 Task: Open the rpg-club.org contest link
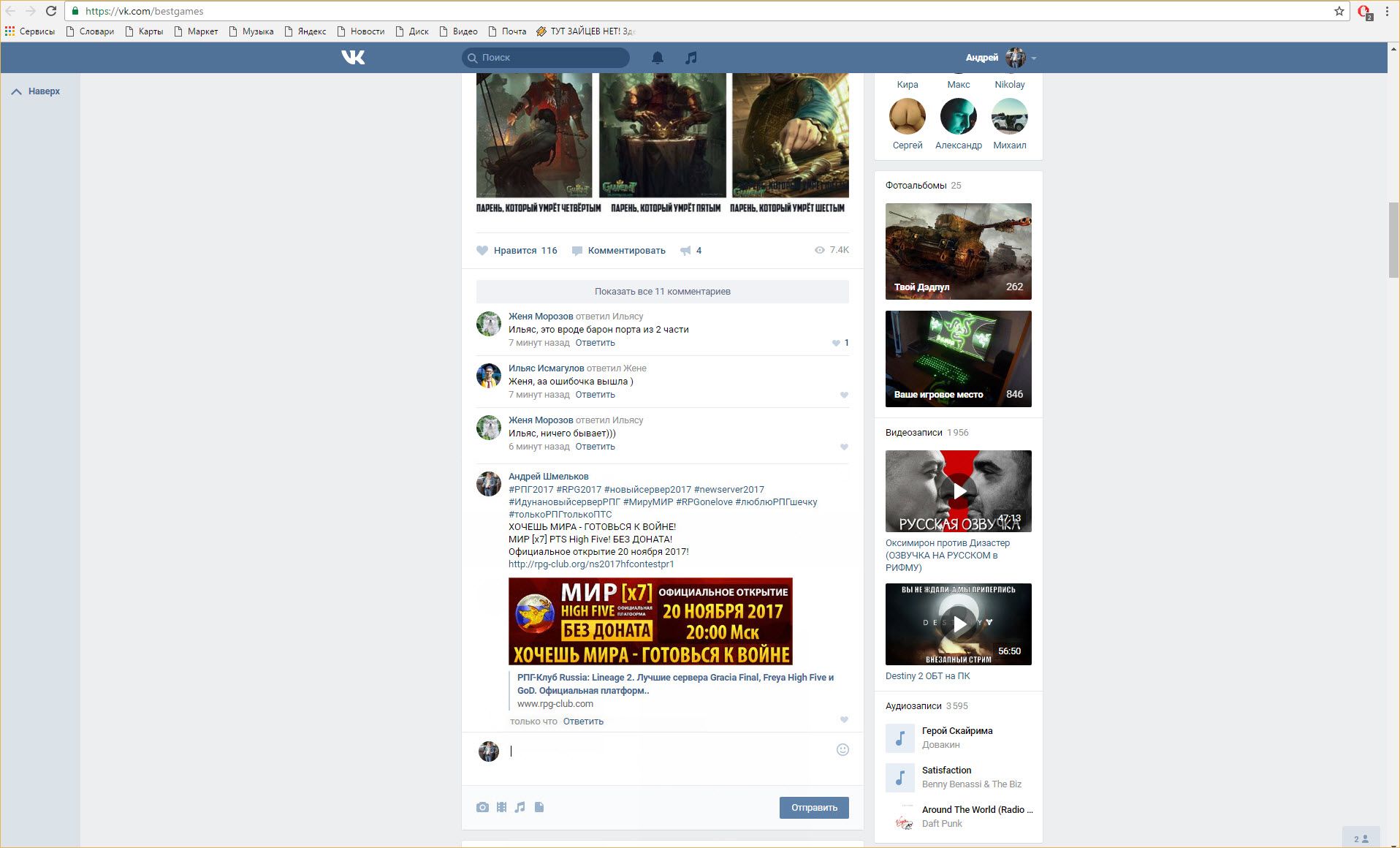[591, 564]
